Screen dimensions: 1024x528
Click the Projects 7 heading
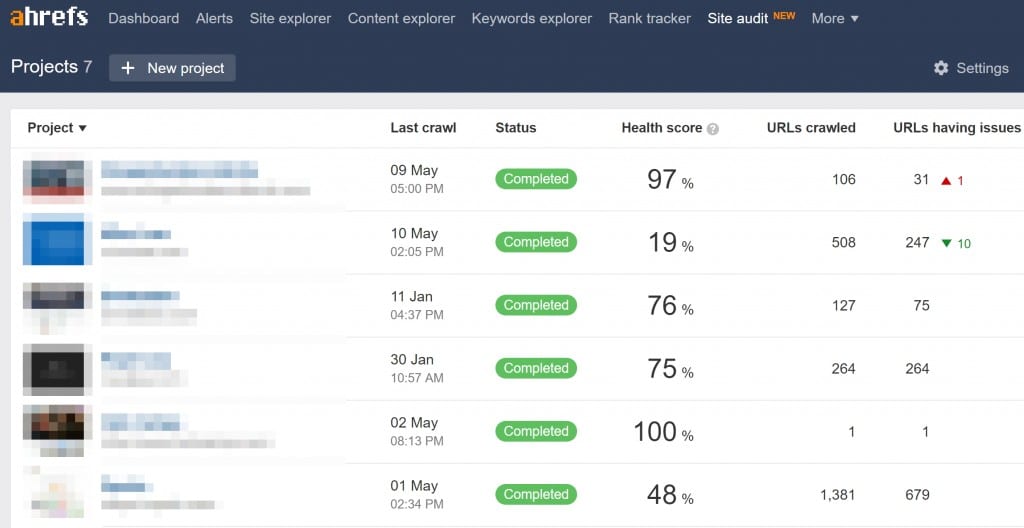click(52, 67)
